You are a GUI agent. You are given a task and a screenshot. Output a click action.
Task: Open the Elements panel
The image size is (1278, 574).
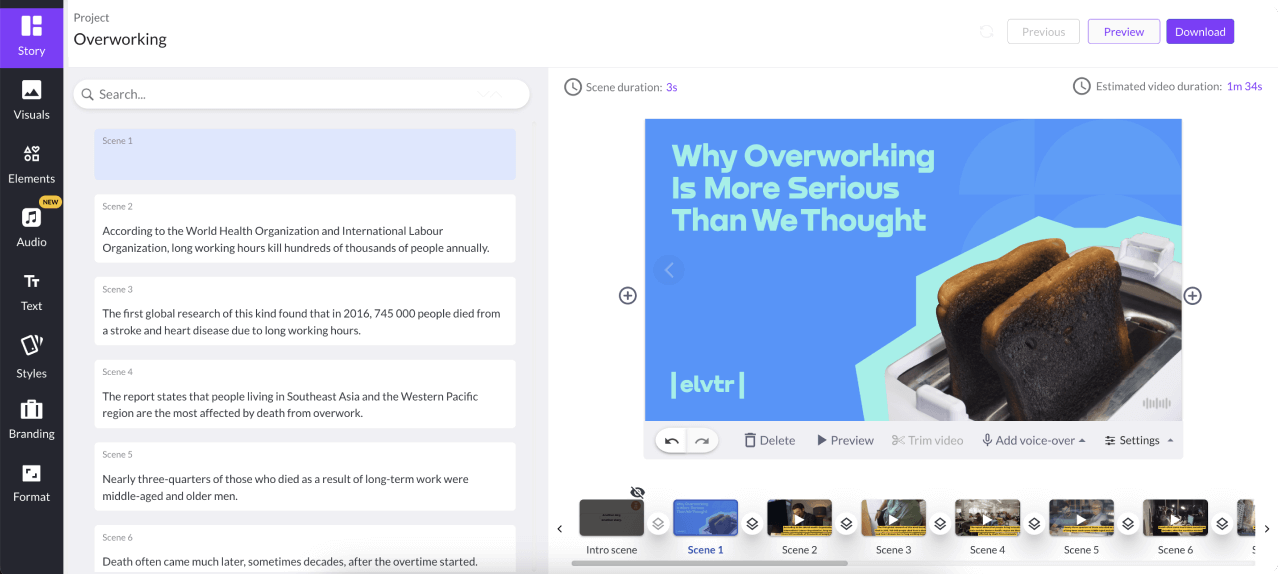31,164
